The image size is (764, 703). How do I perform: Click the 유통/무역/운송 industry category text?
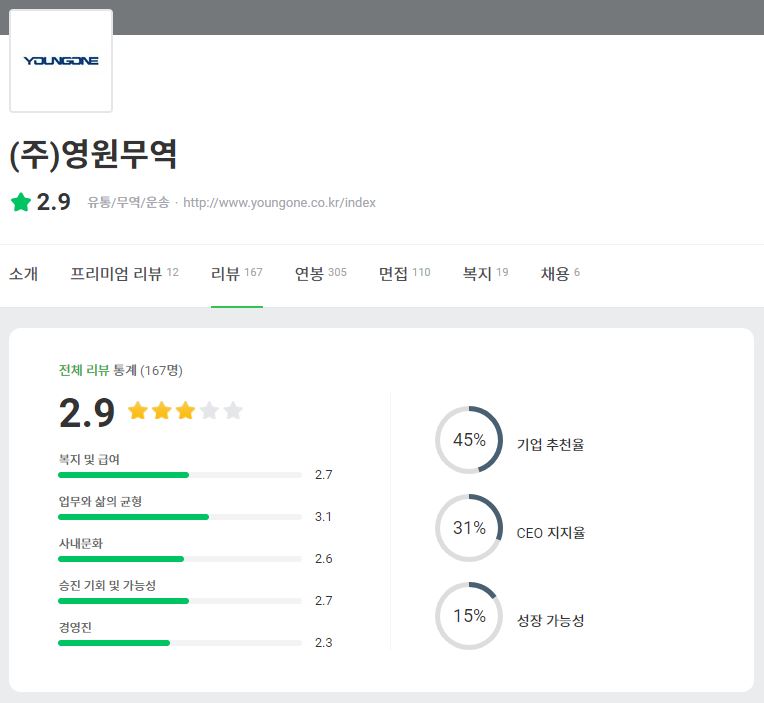pos(128,203)
